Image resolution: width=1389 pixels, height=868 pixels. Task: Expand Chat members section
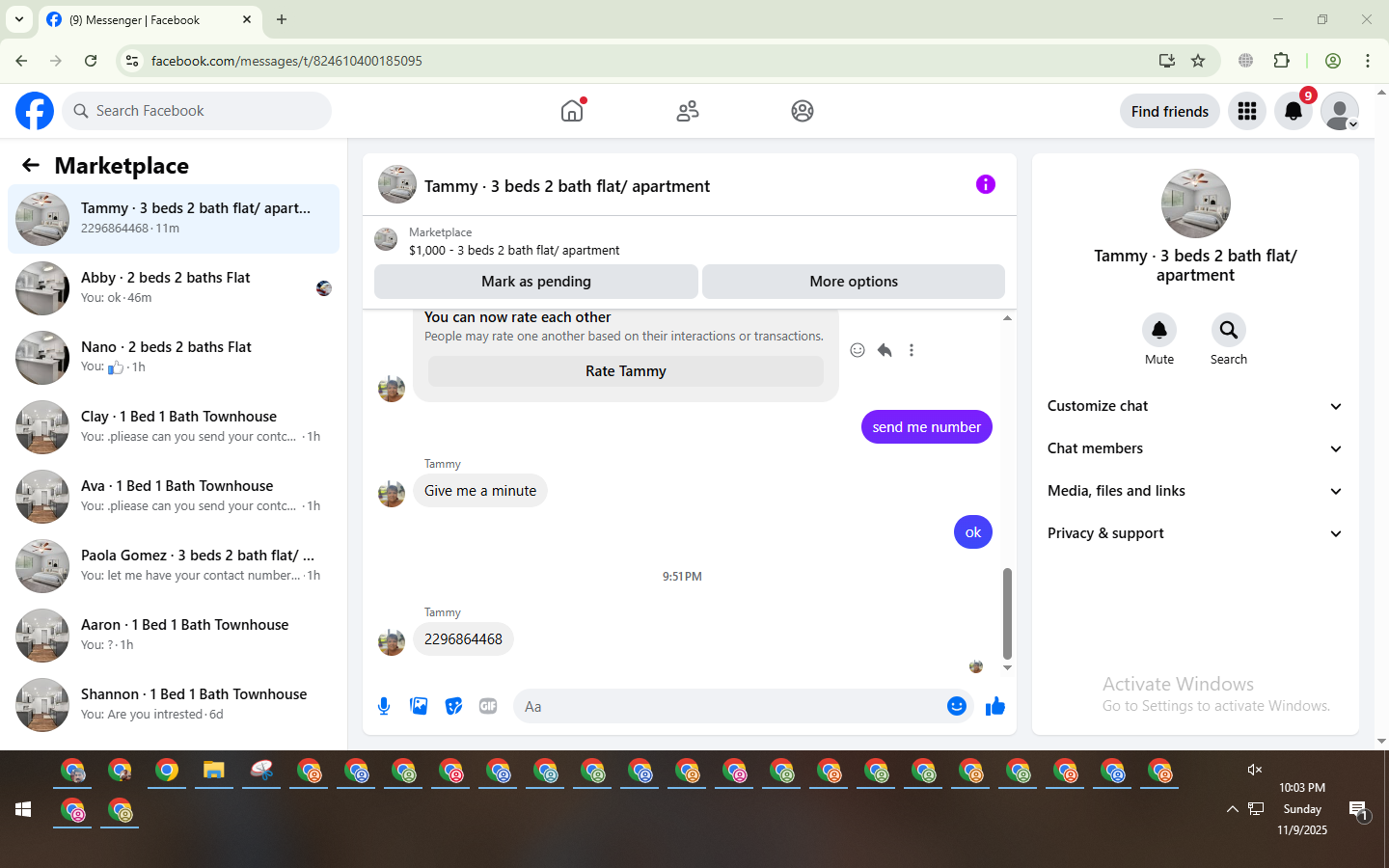click(1195, 448)
